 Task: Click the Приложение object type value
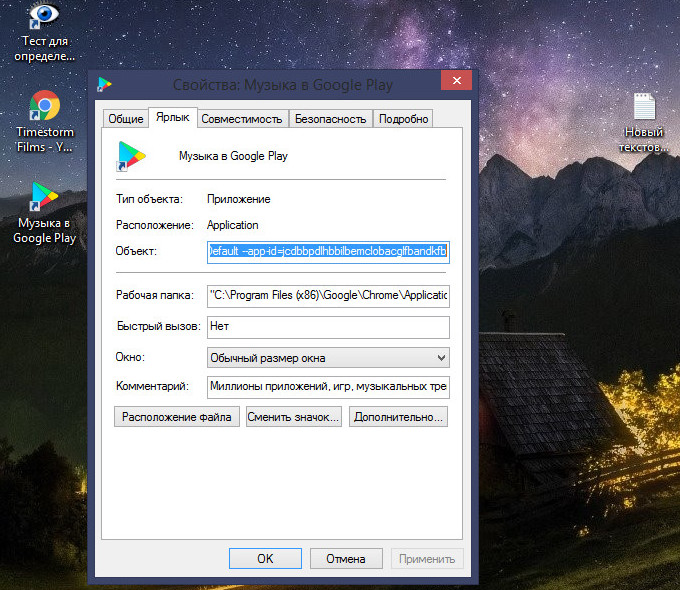click(x=239, y=199)
